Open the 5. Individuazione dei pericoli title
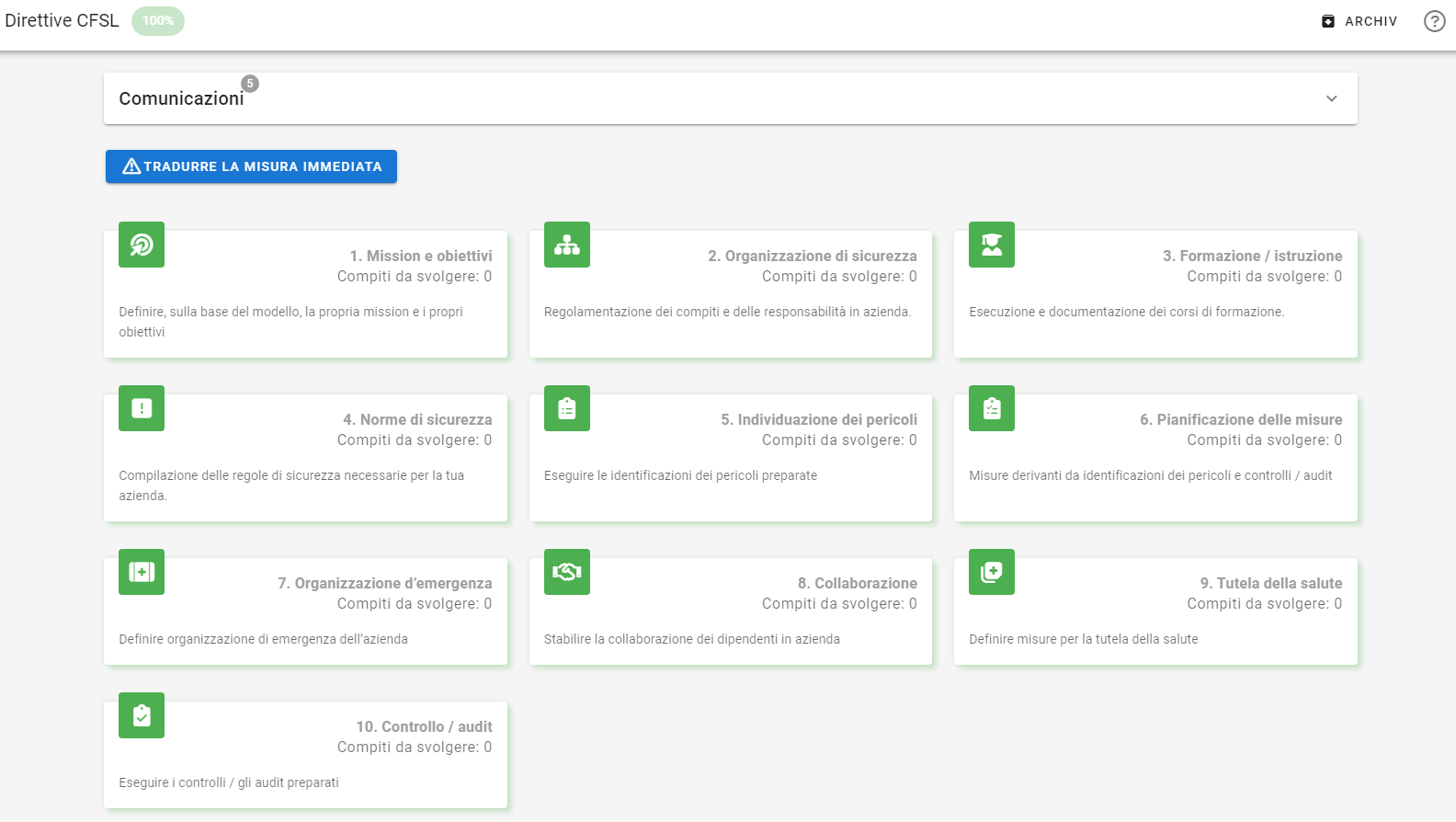The height and width of the screenshot is (822, 1456). pyautogui.click(x=819, y=419)
